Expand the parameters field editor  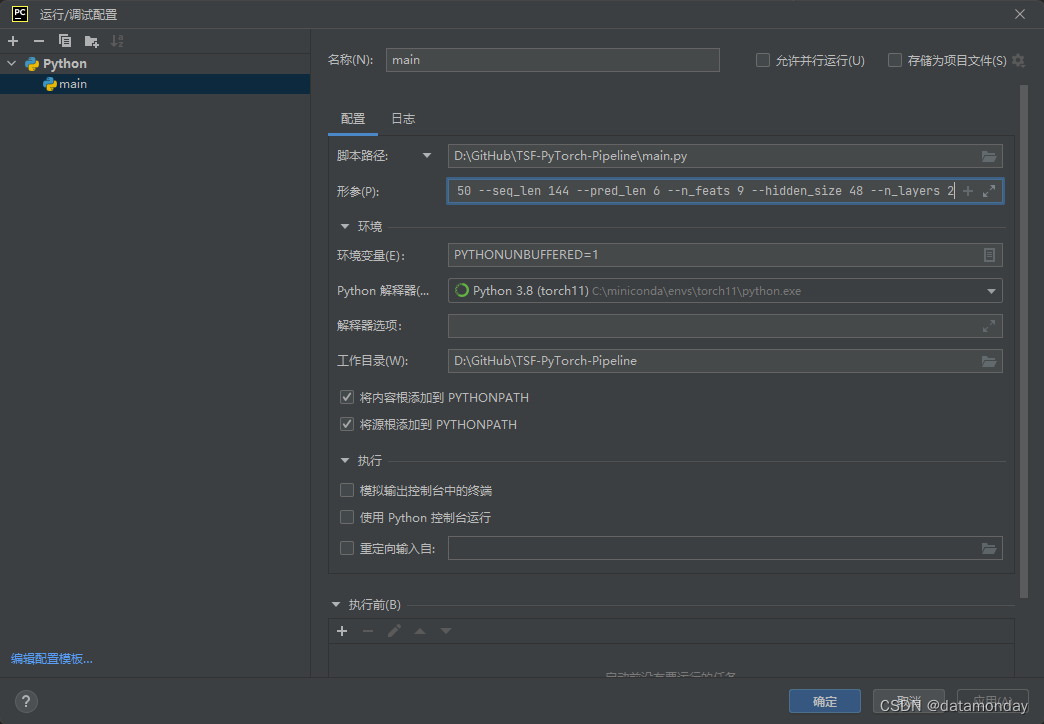tap(989, 191)
